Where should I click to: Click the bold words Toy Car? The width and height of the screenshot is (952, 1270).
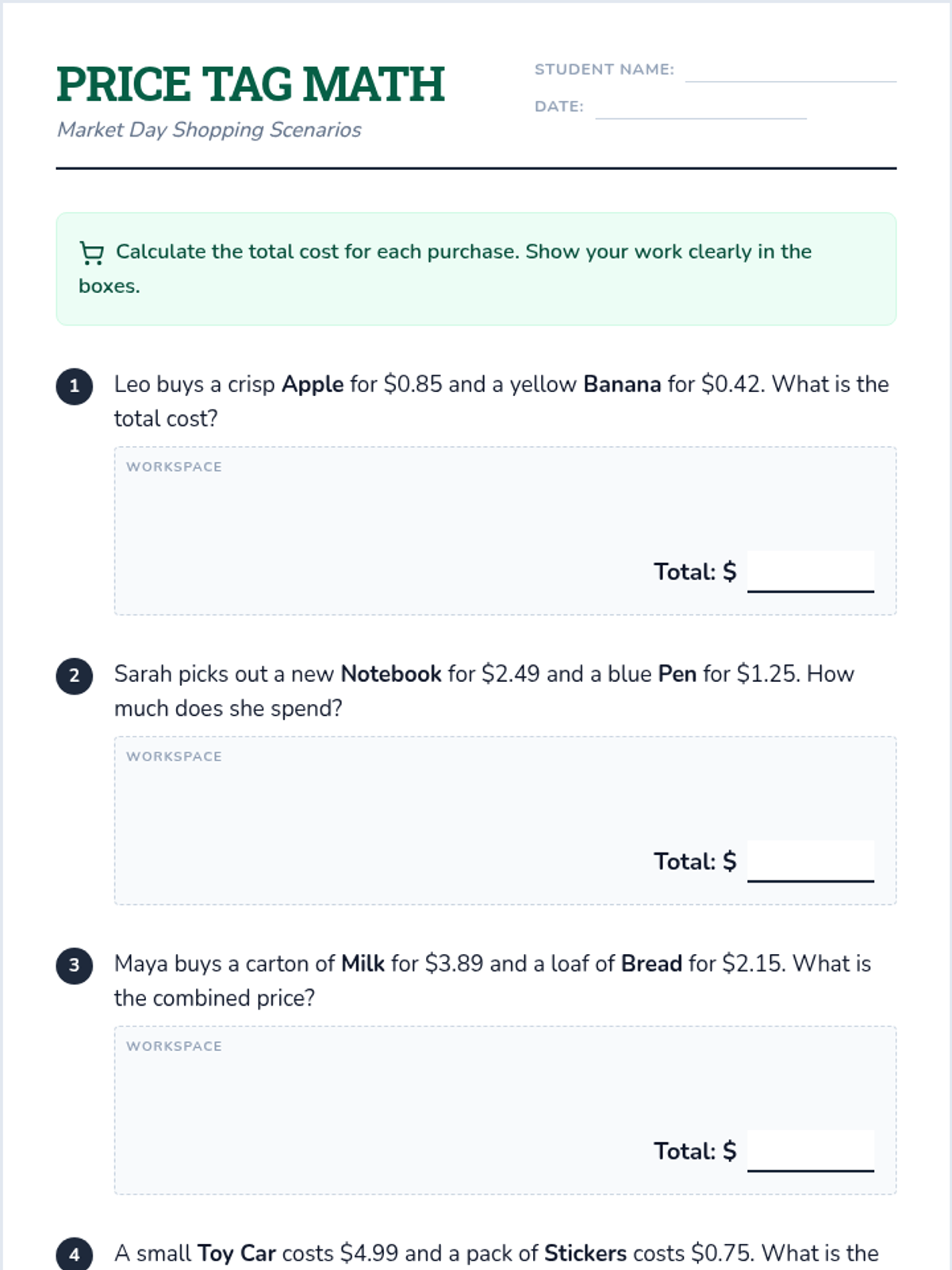click(236, 1253)
